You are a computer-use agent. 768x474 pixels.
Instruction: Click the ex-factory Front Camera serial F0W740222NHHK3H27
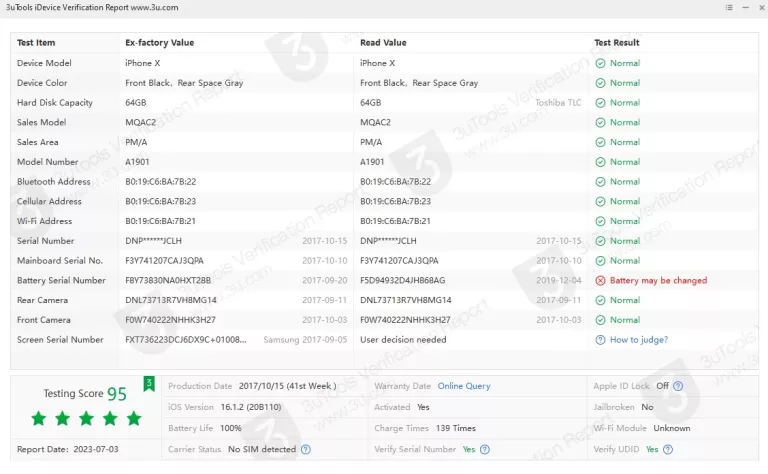170,320
